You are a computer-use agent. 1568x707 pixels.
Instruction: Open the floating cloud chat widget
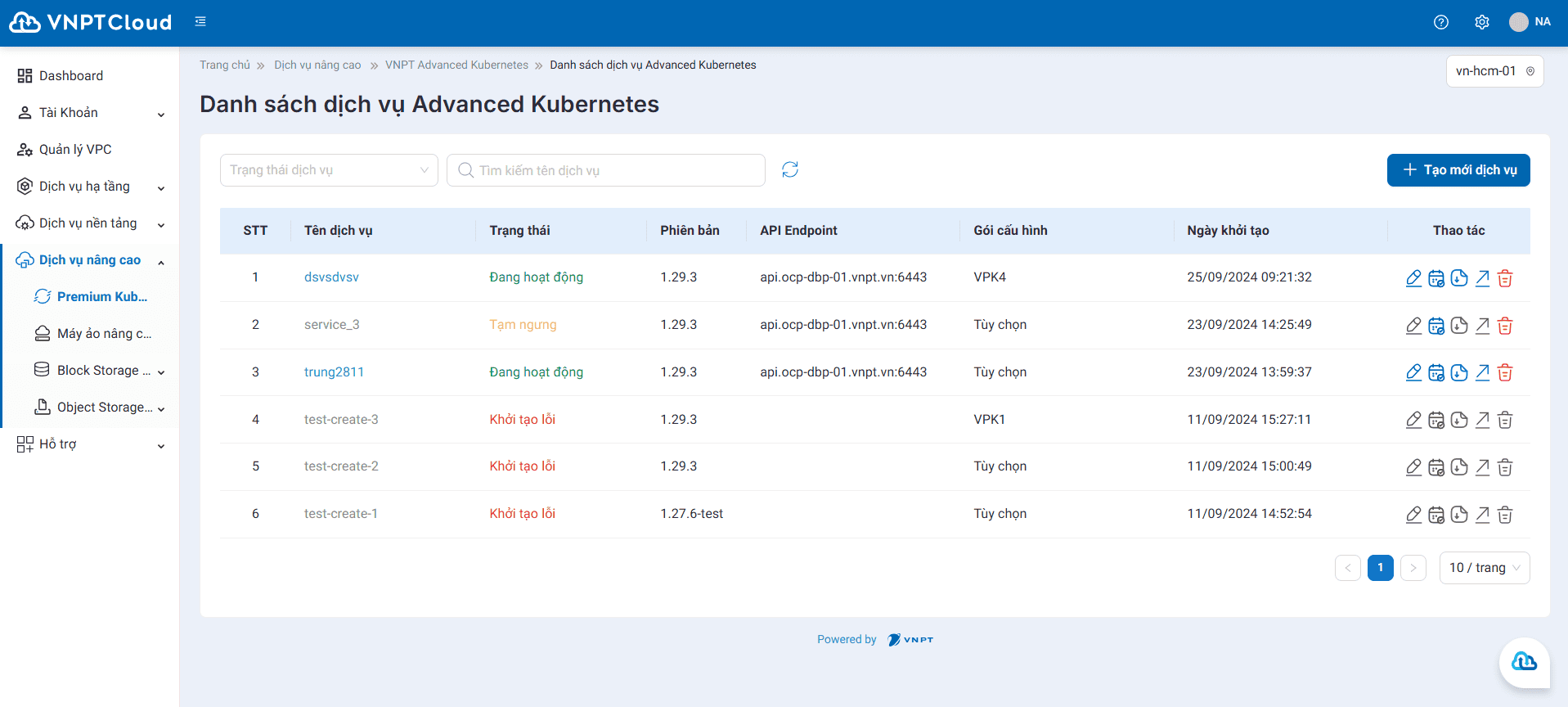tap(1524, 662)
